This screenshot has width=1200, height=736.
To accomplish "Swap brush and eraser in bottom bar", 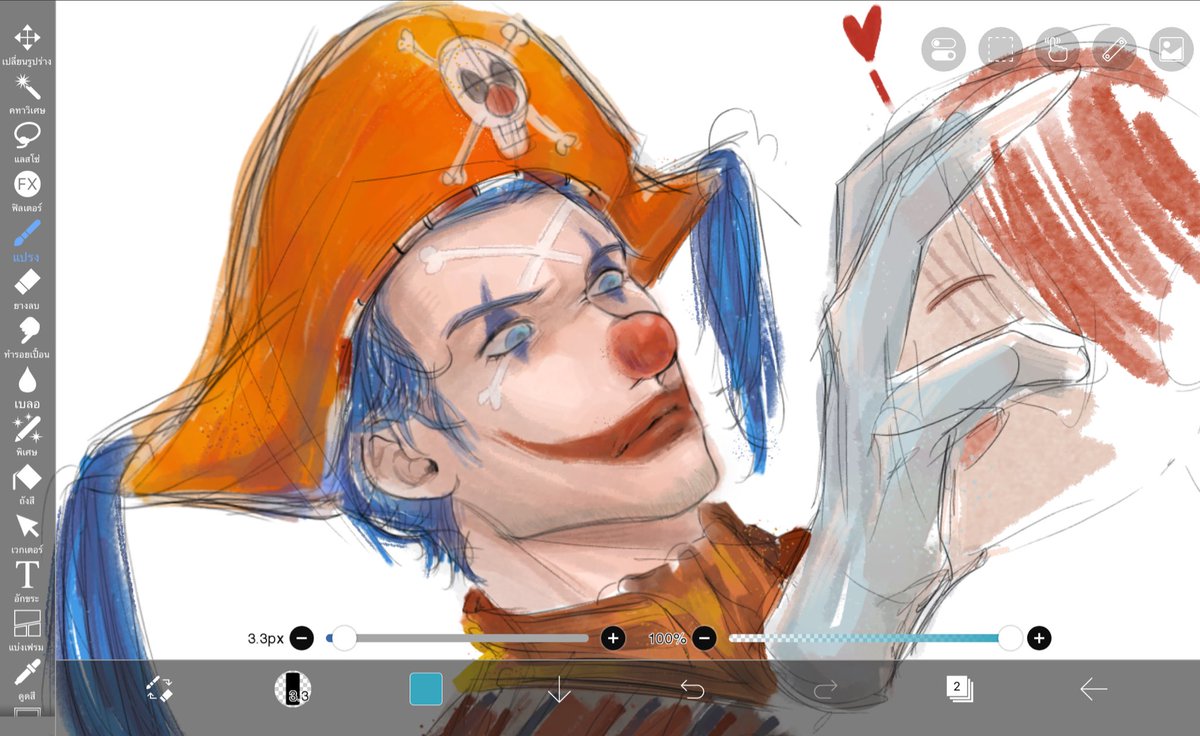I will (159, 689).
